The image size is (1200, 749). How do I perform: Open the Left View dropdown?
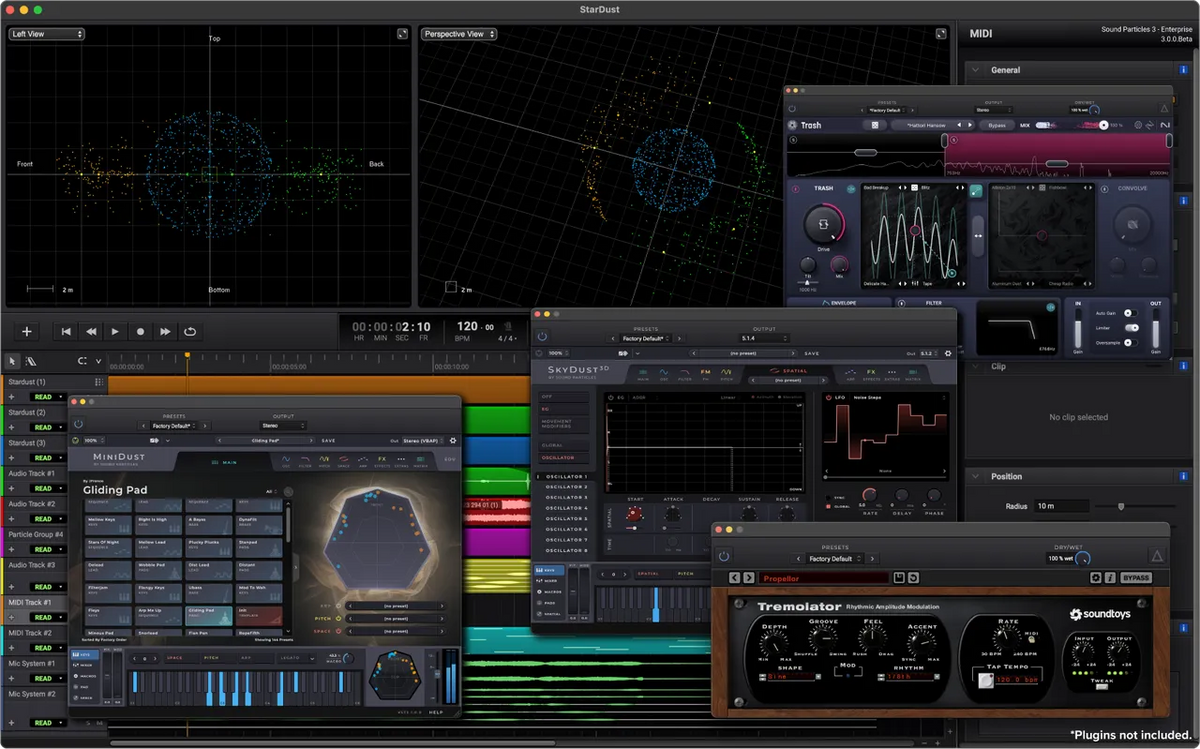pos(45,33)
